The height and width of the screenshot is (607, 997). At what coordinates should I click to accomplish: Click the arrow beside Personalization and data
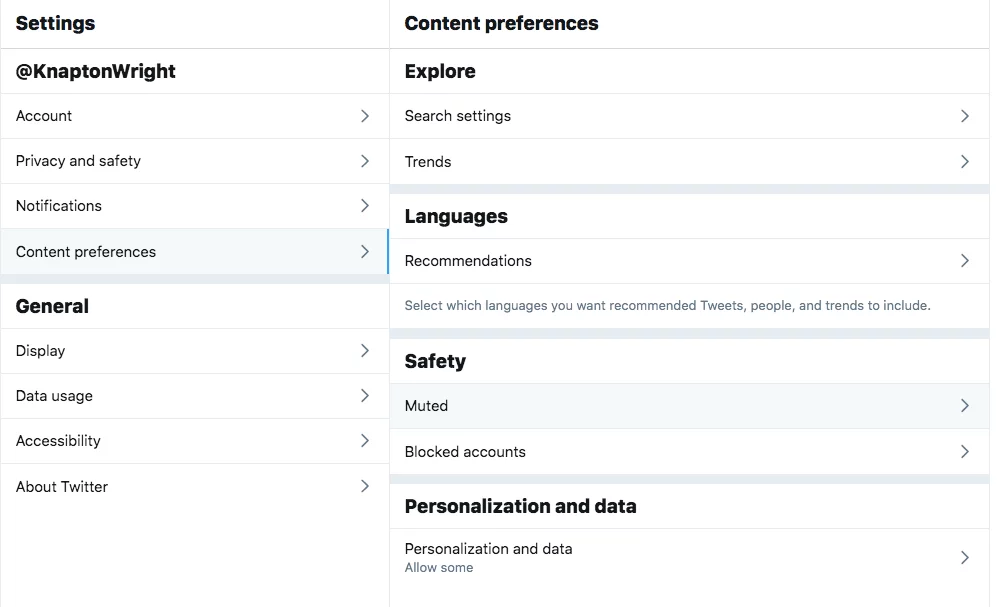[x=965, y=557]
